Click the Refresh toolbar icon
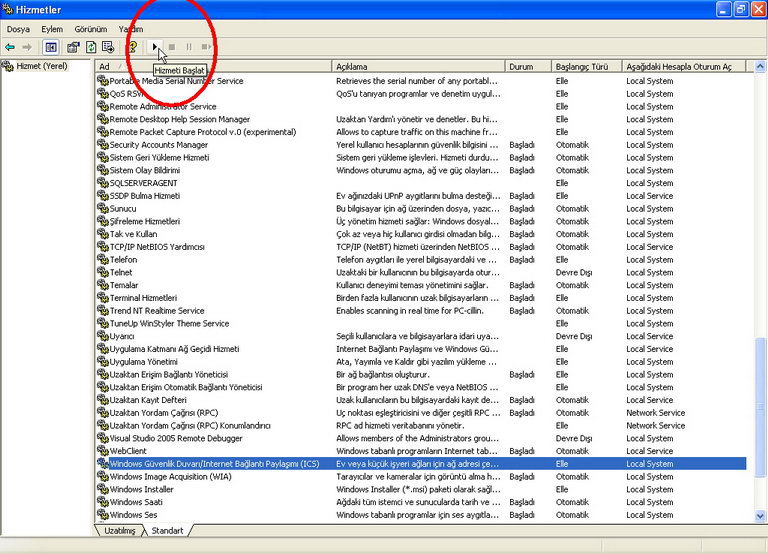 coord(91,47)
